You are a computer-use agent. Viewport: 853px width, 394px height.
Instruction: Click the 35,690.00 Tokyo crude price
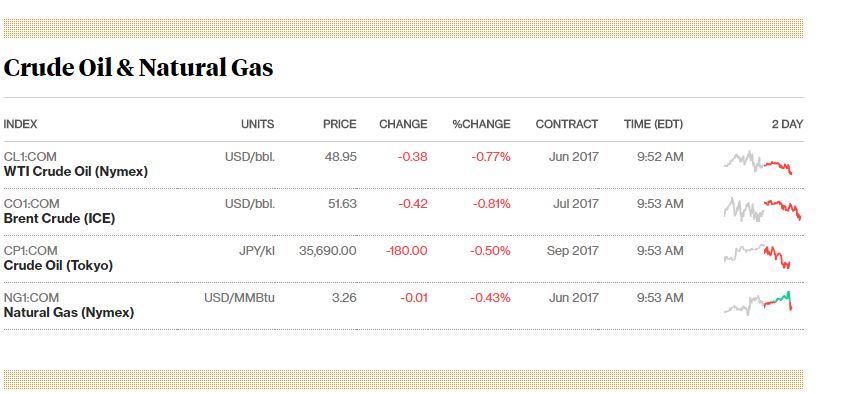[327, 251]
